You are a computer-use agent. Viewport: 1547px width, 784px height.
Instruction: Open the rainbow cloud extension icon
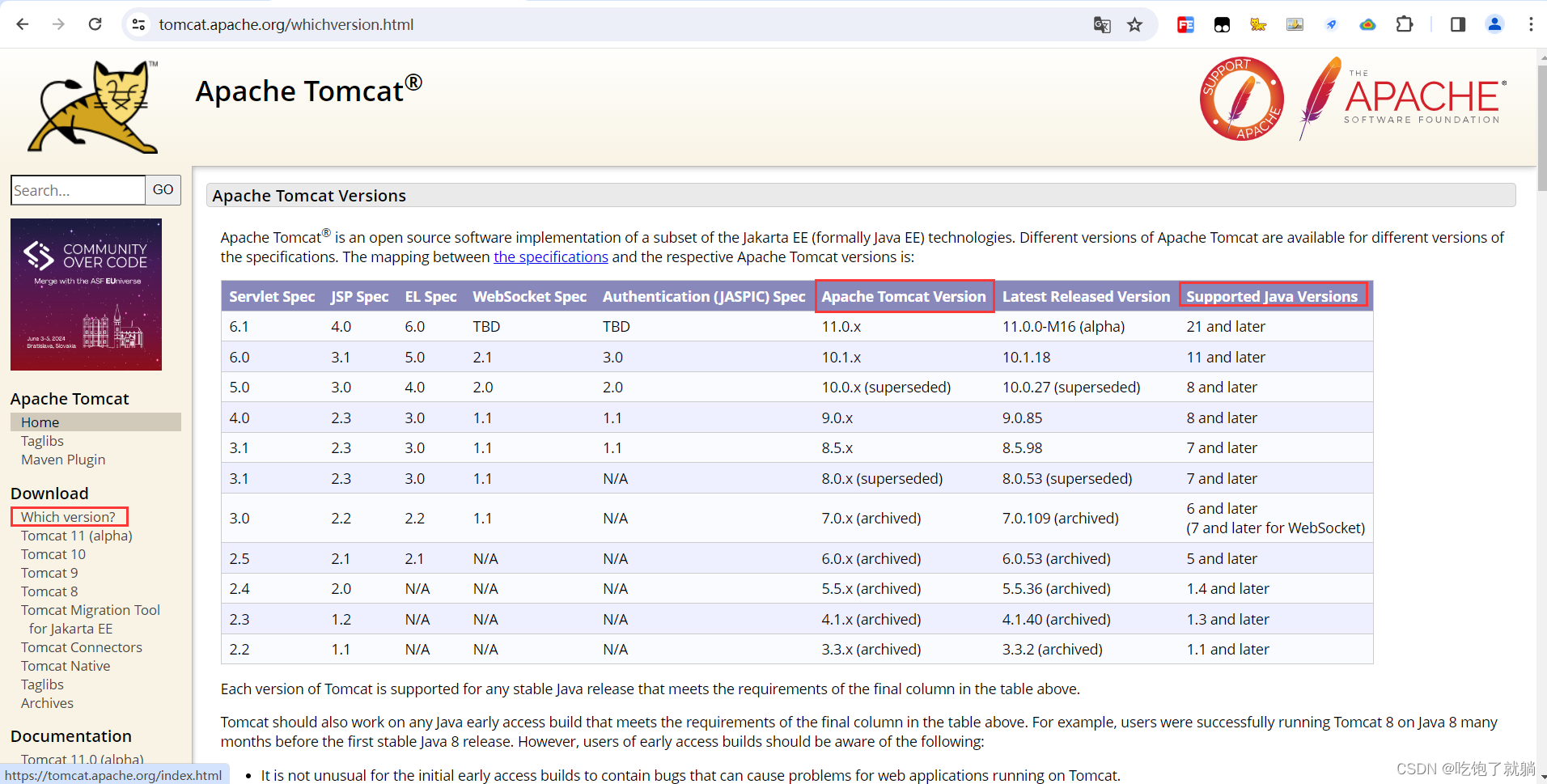tap(1367, 24)
